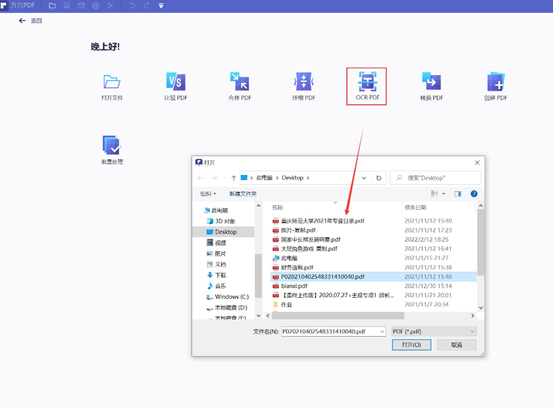Select 此电脑 in the navigation tree
Image resolution: width=553 pixels, height=408 pixels.
coord(216,211)
